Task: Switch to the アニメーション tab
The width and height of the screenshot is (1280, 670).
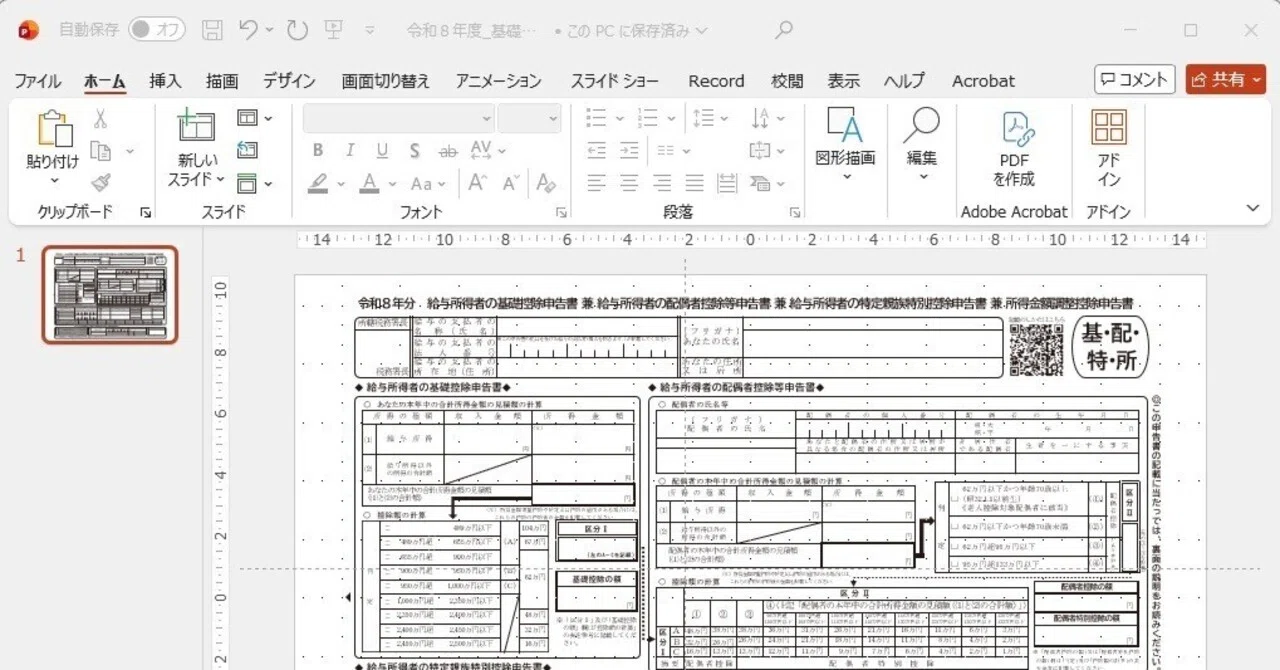Action: click(499, 81)
